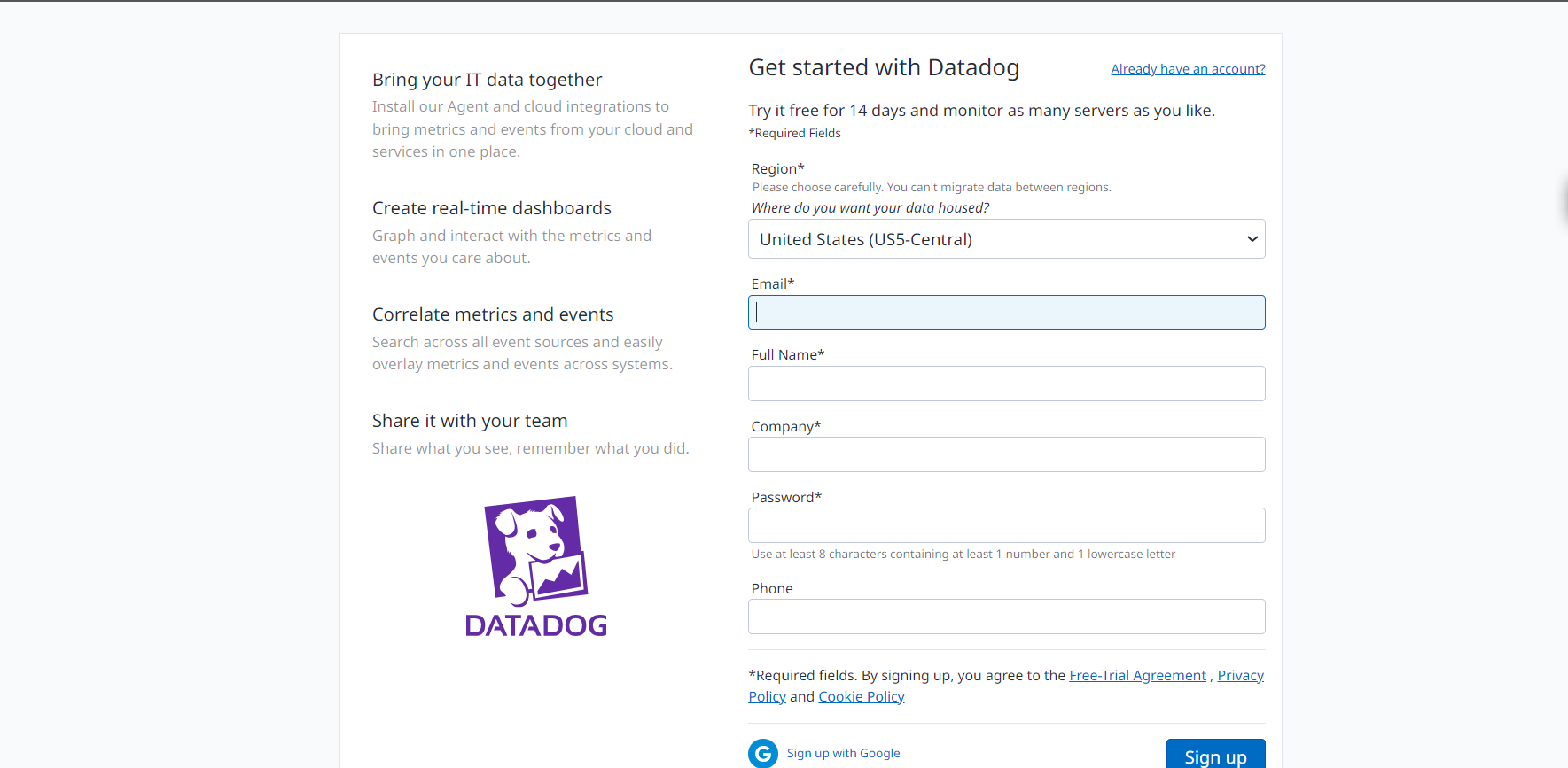Click 'Where do you want your data housed?' text
This screenshot has width=1568, height=768.
click(x=870, y=207)
